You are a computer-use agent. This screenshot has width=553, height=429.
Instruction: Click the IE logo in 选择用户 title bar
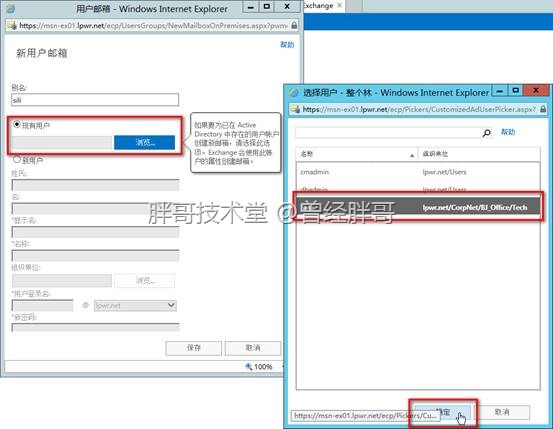294,92
